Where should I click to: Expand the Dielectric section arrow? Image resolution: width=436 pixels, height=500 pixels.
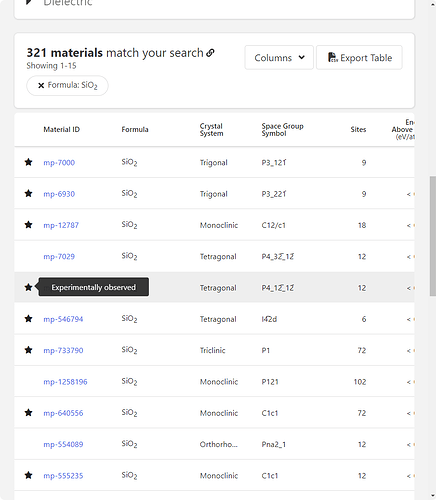coord(29,3)
